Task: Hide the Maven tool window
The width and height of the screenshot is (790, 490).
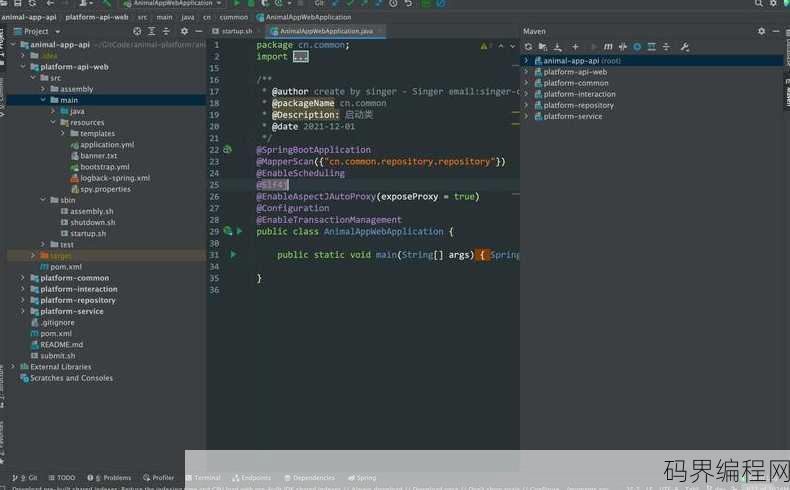Action: [776, 31]
